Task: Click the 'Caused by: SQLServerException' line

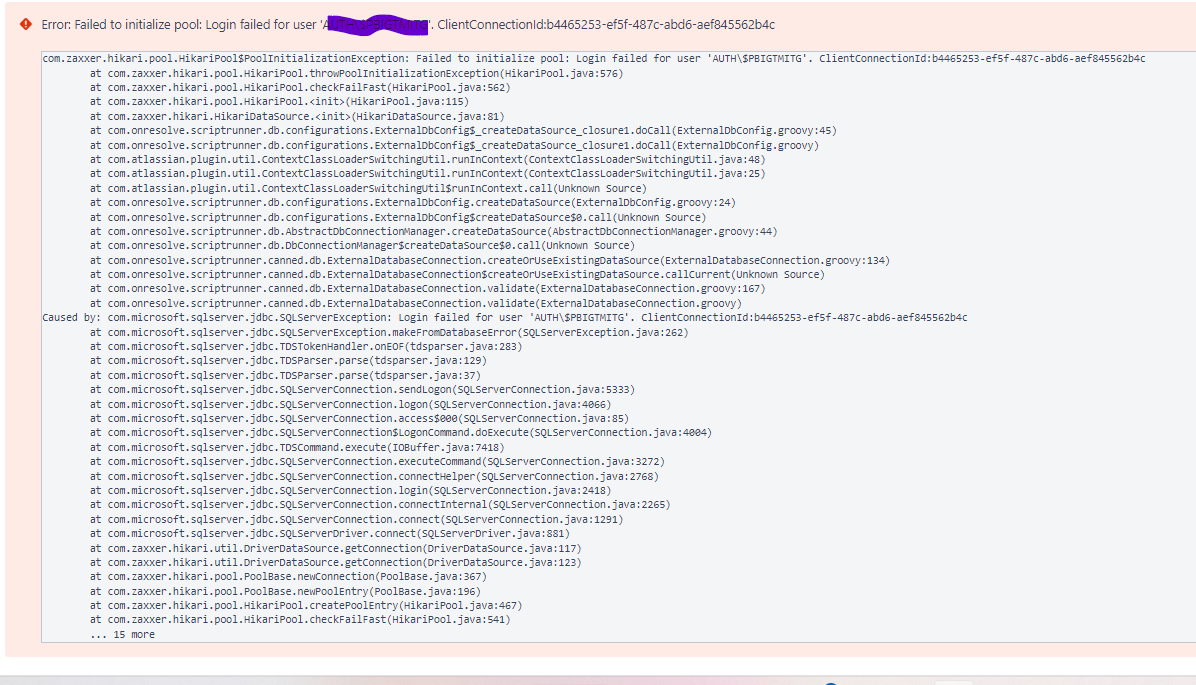Action: point(504,317)
